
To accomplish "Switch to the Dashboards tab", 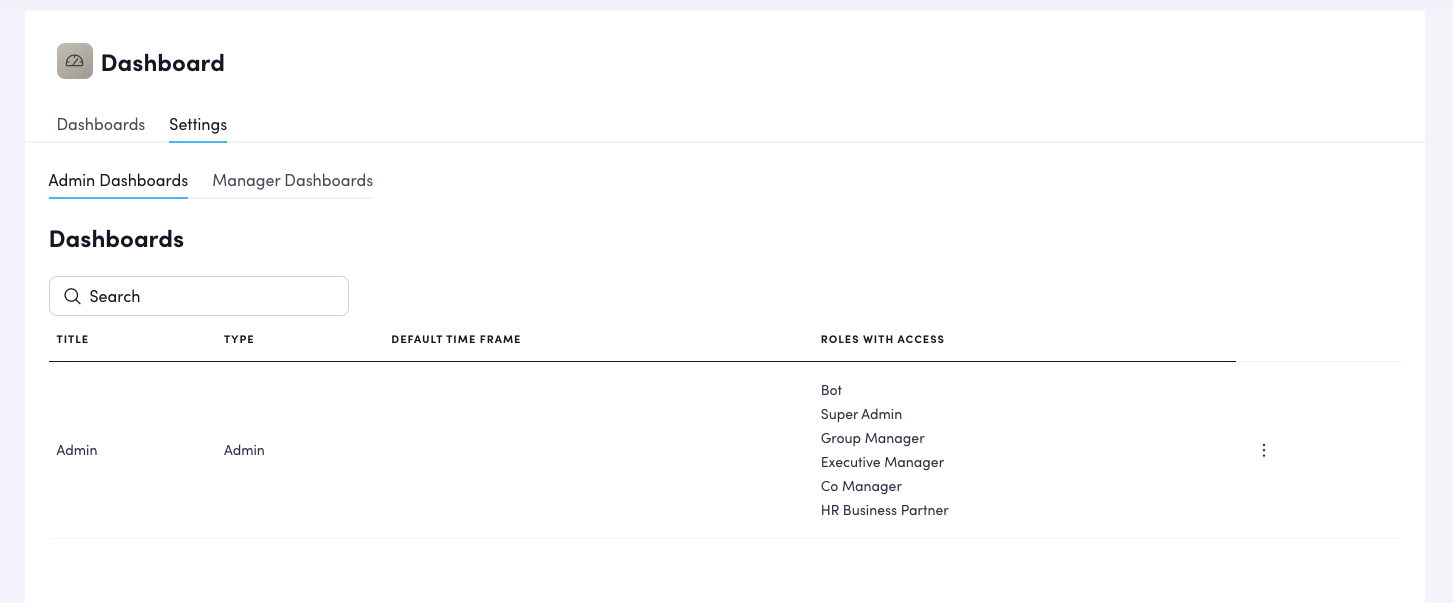I will point(101,125).
